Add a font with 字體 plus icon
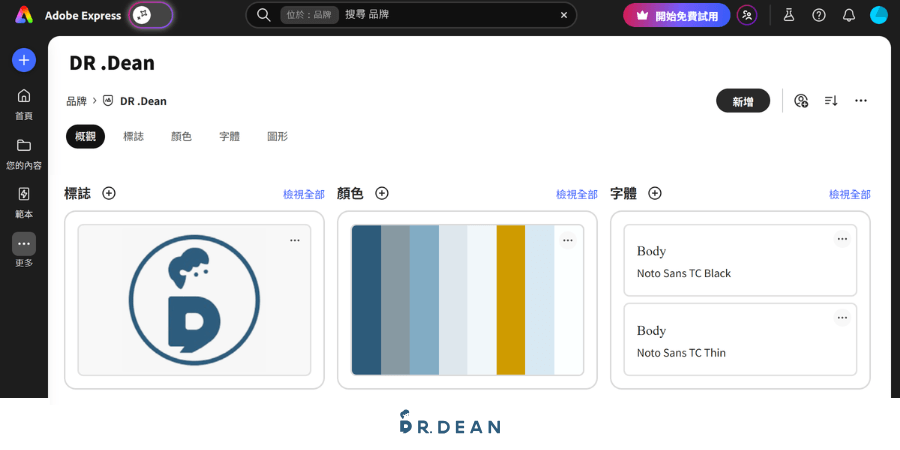The image size is (900, 450). click(655, 193)
